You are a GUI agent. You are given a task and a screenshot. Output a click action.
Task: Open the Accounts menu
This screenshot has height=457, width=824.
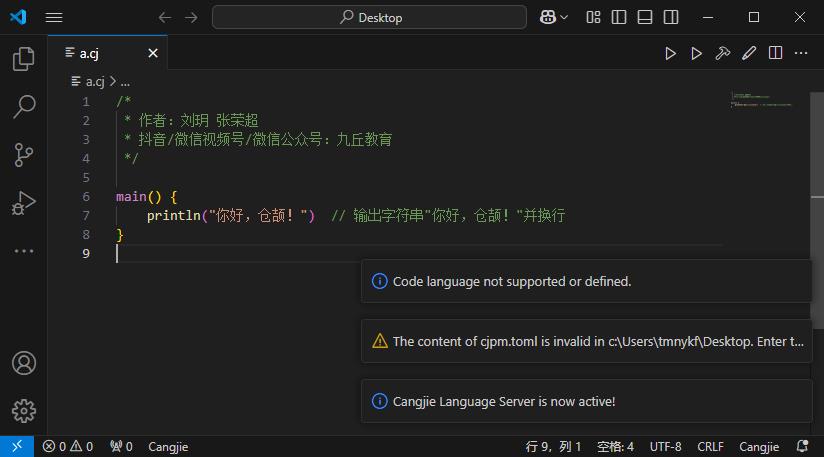pyautogui.click(x=24, y=363)
